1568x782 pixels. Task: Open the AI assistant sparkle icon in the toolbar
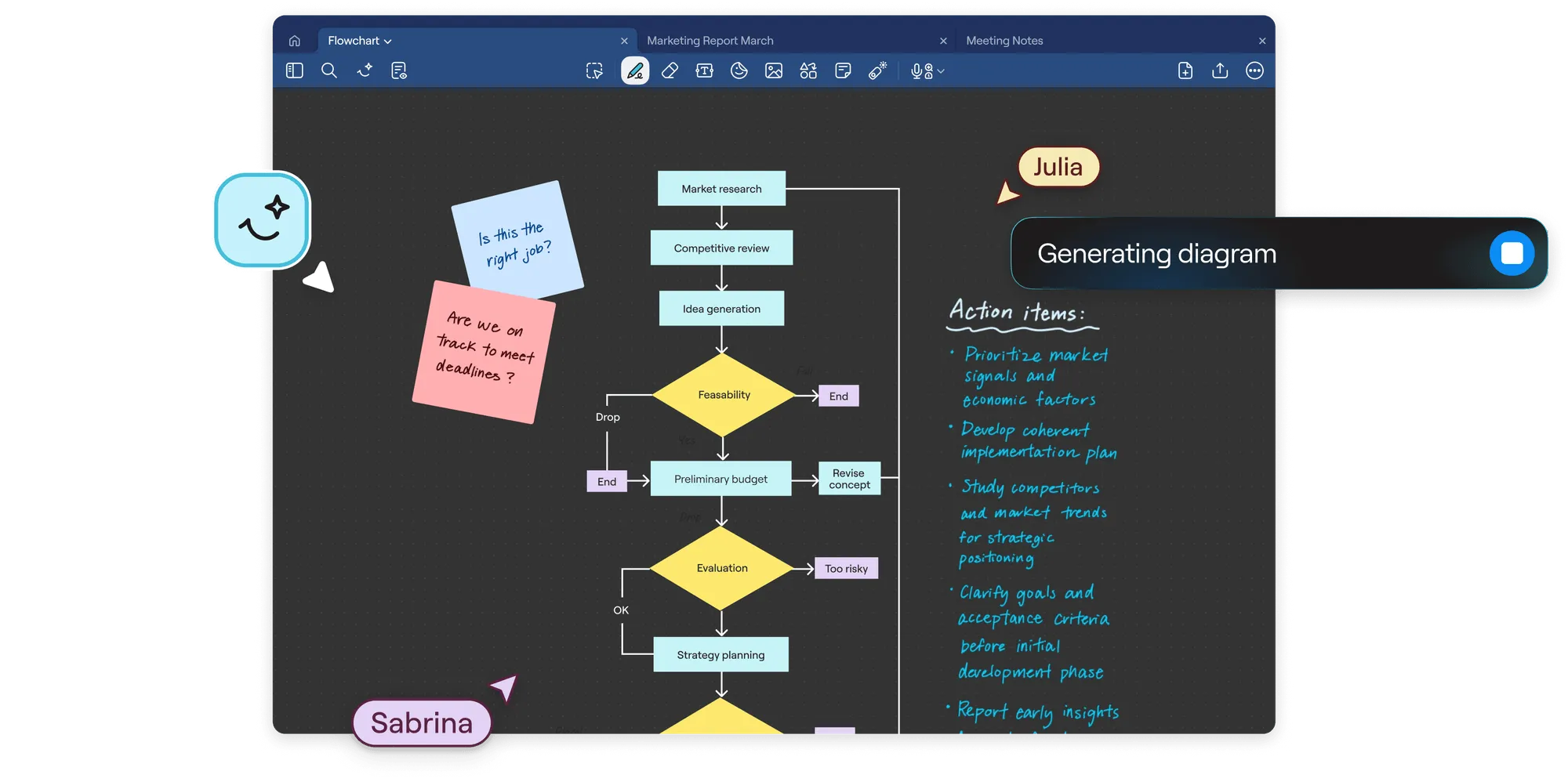click(x=365, y=71)
